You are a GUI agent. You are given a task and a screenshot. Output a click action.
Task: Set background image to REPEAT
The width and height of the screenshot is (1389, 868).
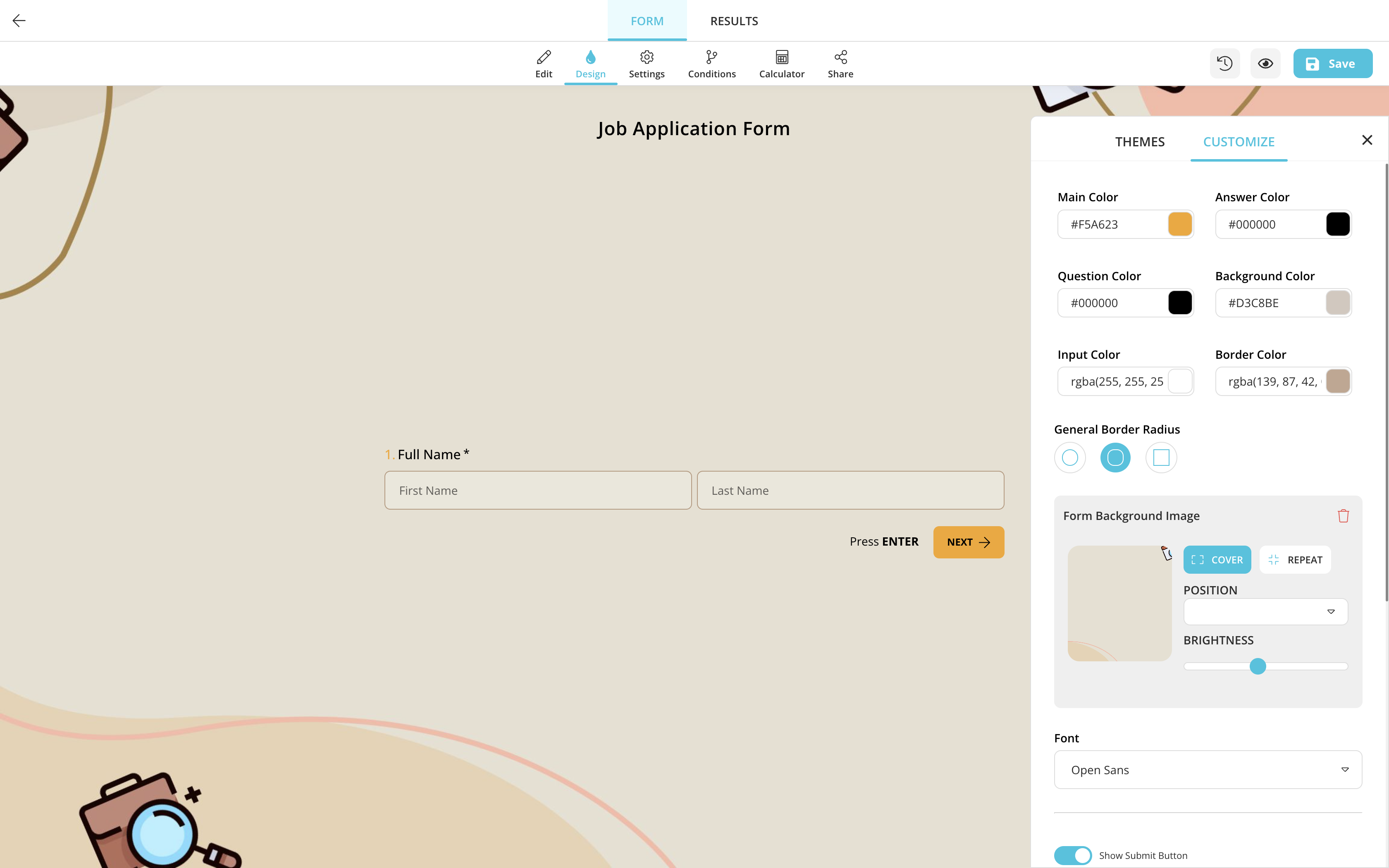pyautogui.click(x=1295, y=560)
